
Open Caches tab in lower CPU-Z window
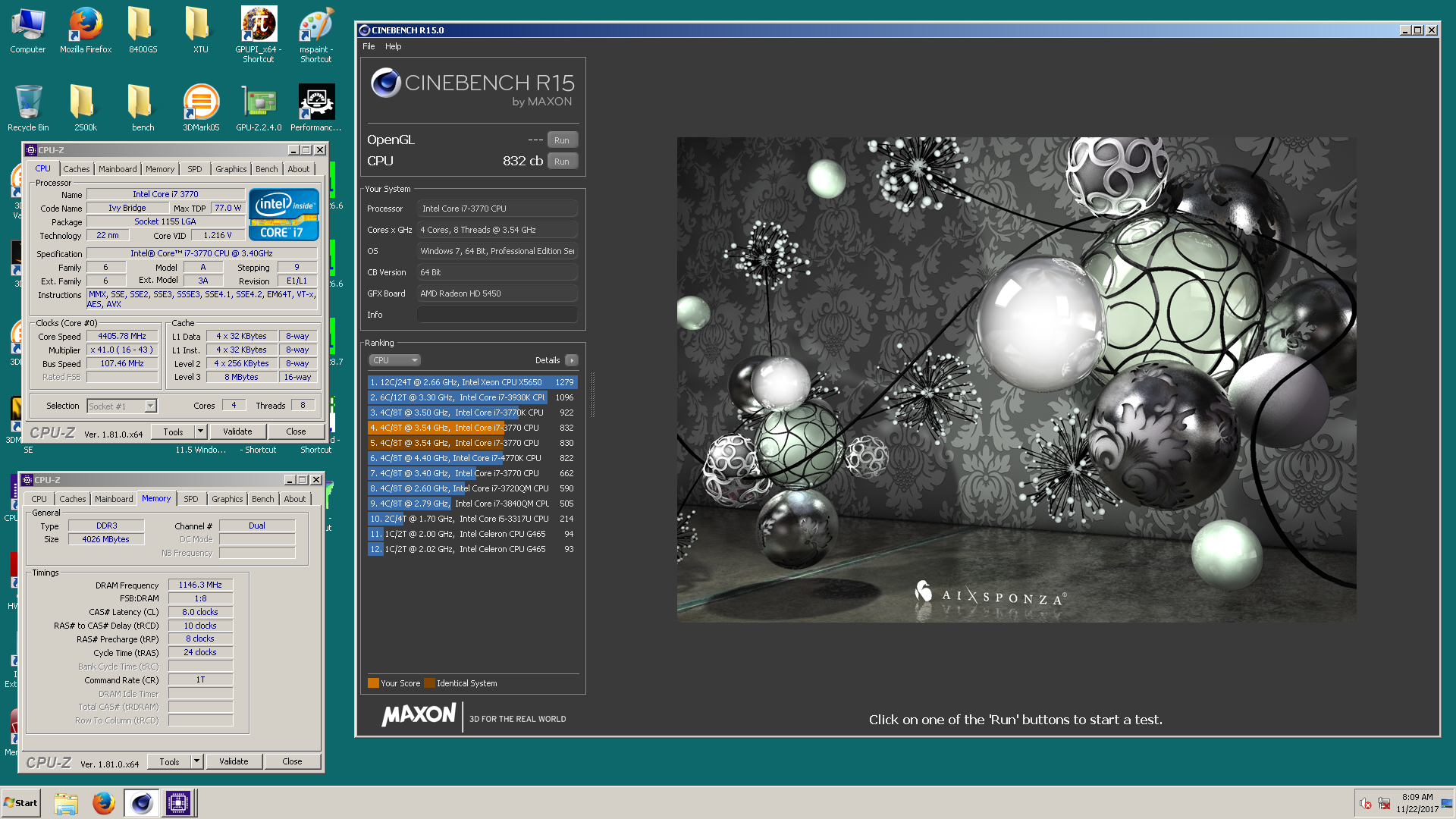pyautogui.click(x=72, y=499)
